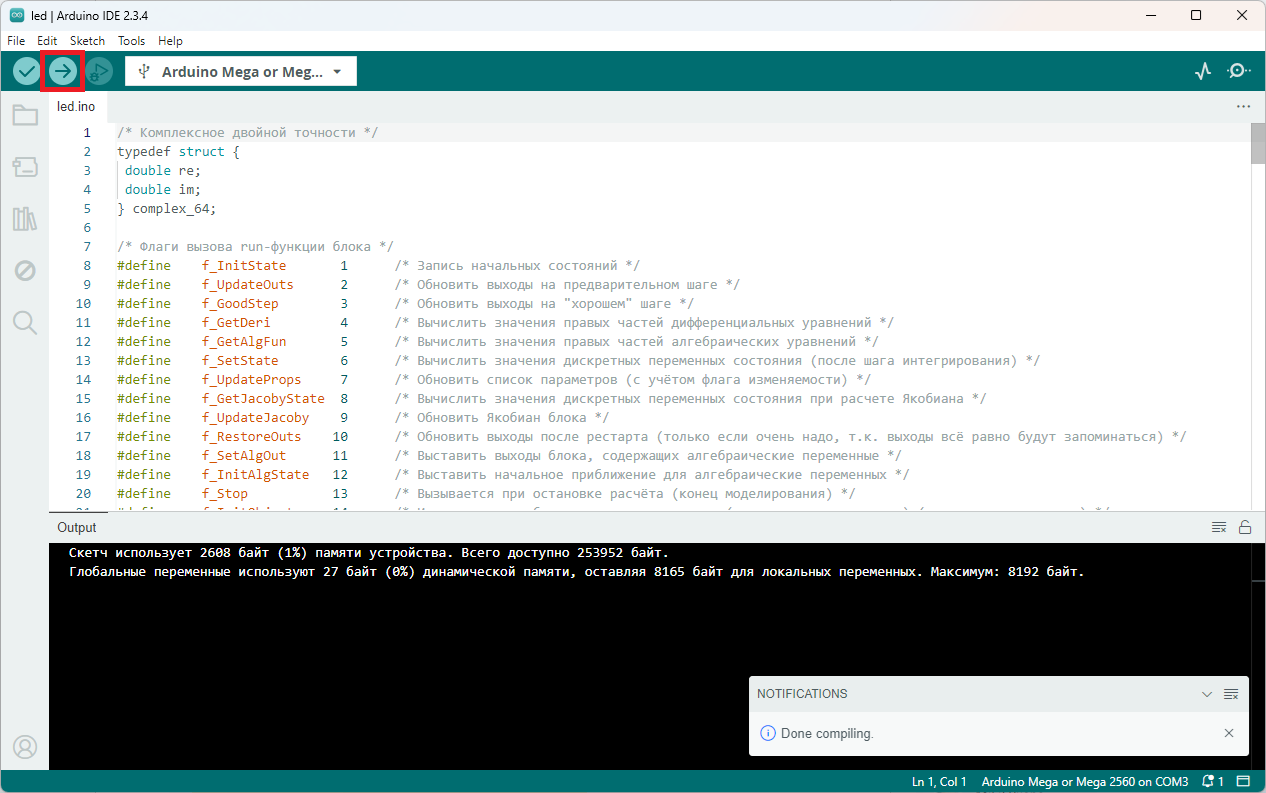Screen dimensions: 1266x793
Task: Open the Library Manager sidebar panel
Action: [x=25, y=219]
